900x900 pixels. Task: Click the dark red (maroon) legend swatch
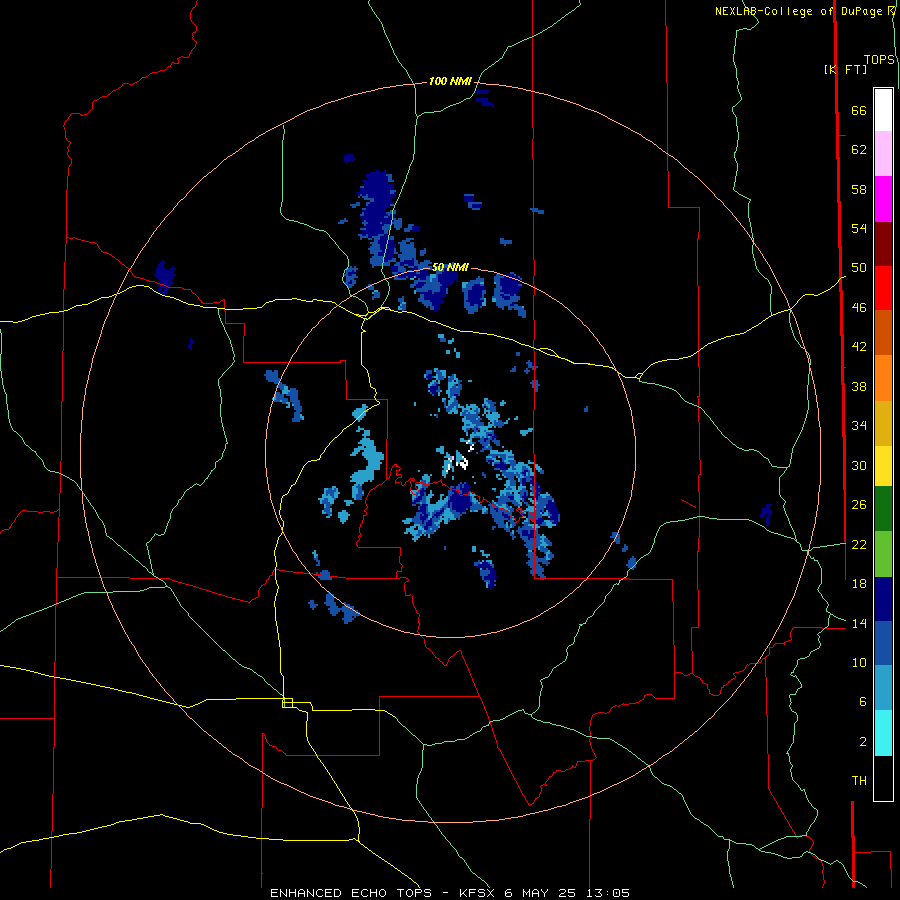(x=883, y=244)
